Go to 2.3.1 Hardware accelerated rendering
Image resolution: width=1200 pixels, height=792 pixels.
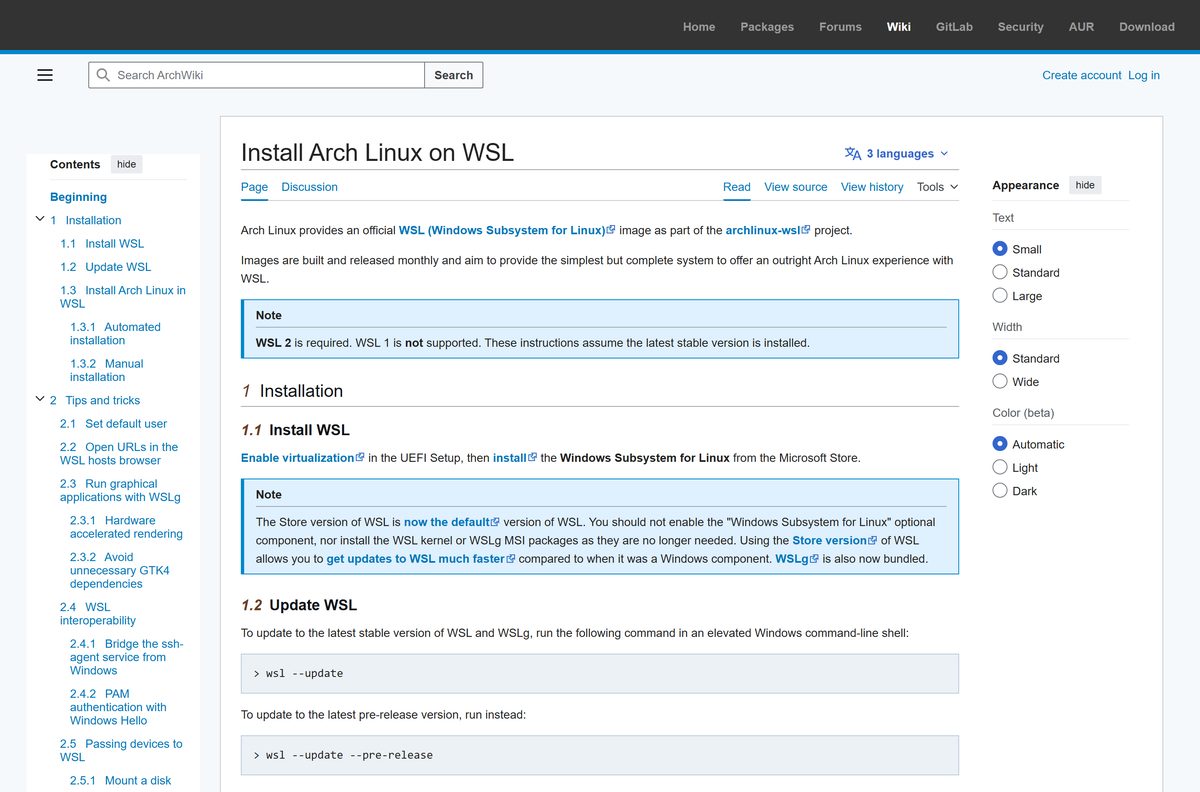click(x=126, y=527)
